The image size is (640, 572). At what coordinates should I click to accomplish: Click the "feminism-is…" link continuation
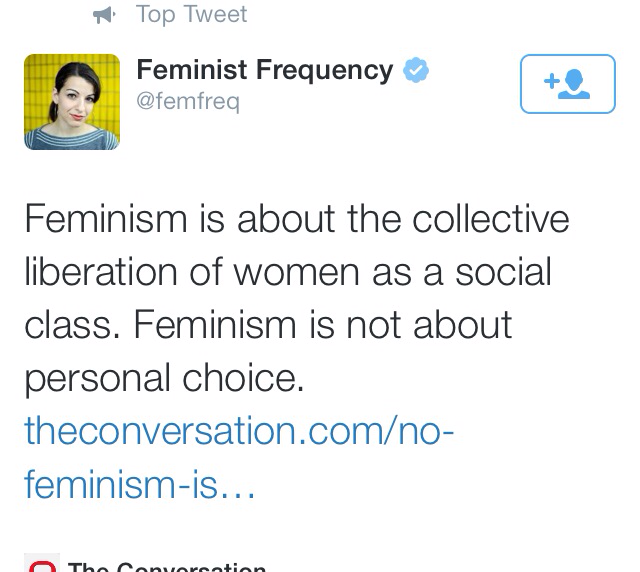click(x=140, y=485)
